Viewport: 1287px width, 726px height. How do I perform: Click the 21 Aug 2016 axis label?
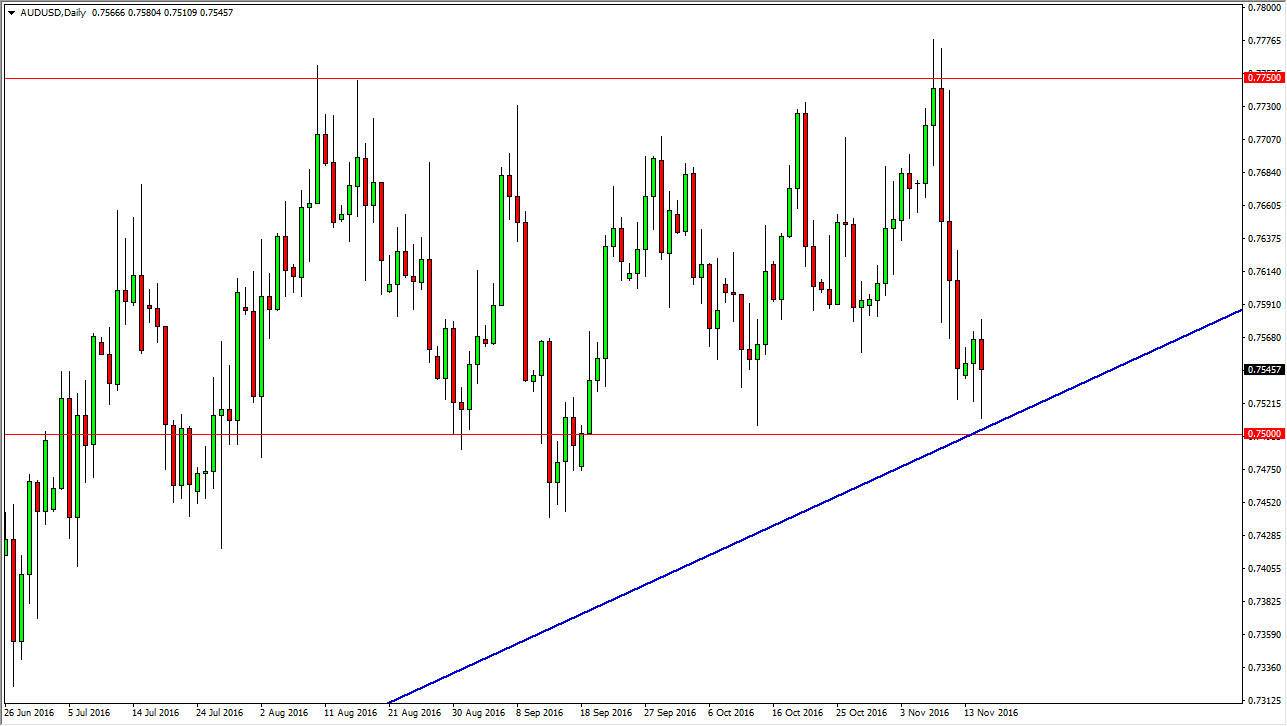[x=413, y=713]
